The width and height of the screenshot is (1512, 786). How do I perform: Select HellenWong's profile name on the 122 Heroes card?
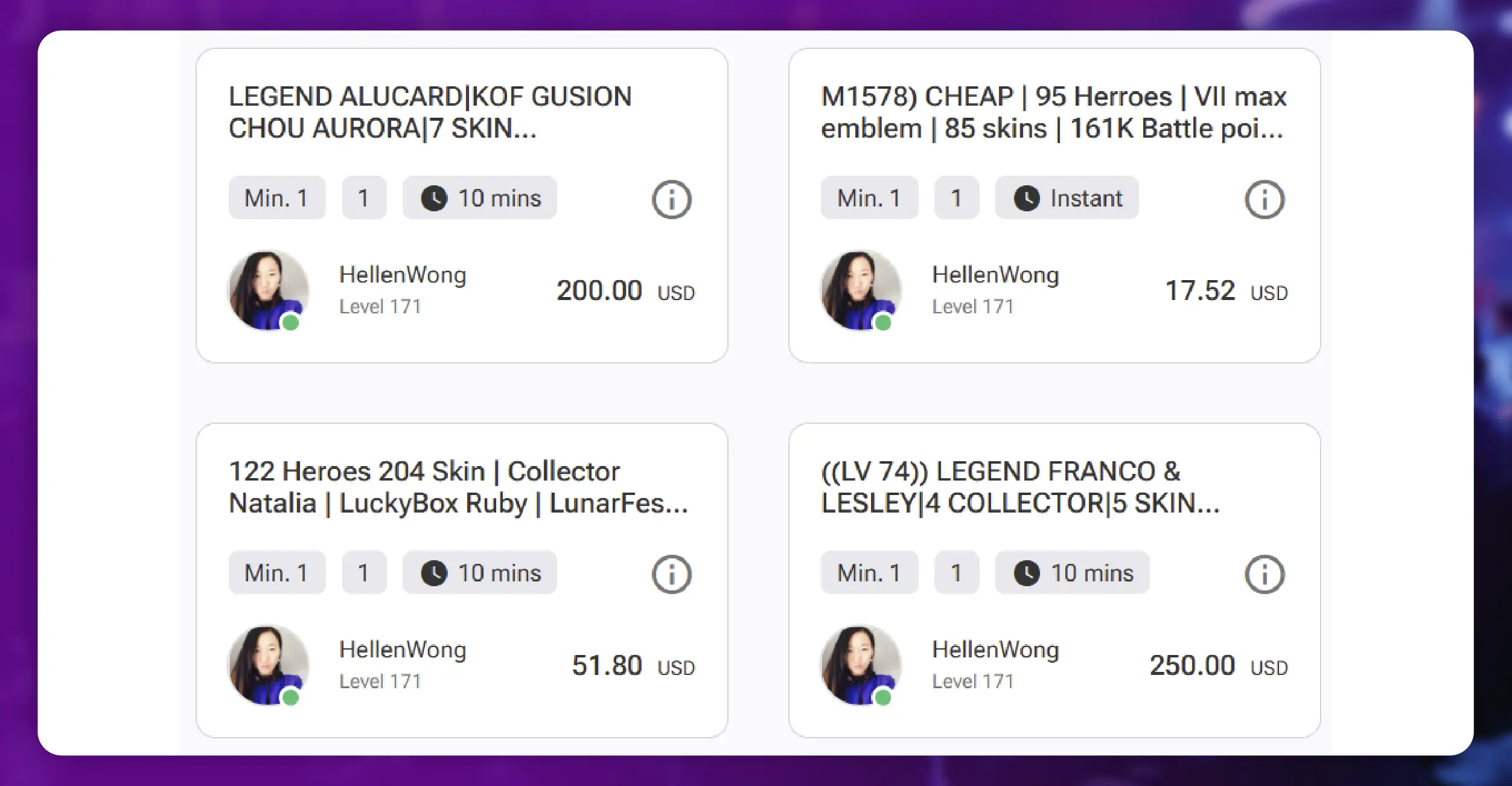[402, 650]
